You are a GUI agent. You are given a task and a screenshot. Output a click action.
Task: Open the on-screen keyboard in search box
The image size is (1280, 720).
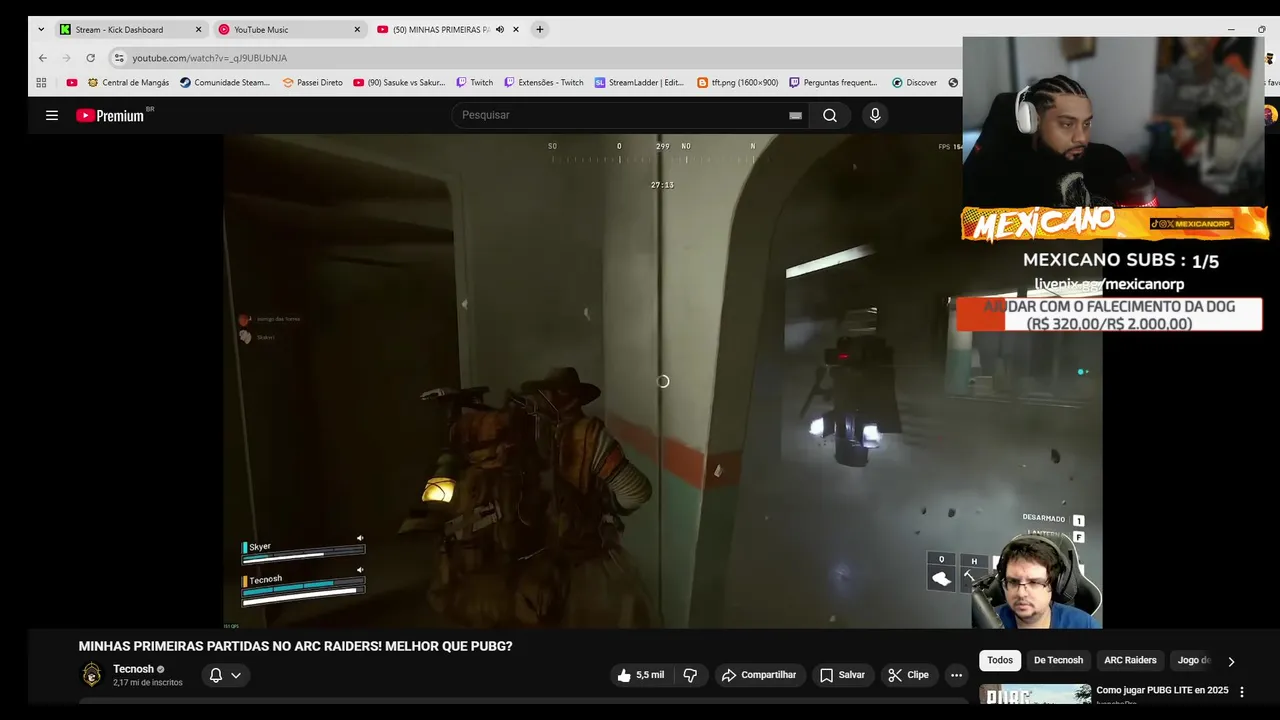pyautogui.click(x=795, y=115)
